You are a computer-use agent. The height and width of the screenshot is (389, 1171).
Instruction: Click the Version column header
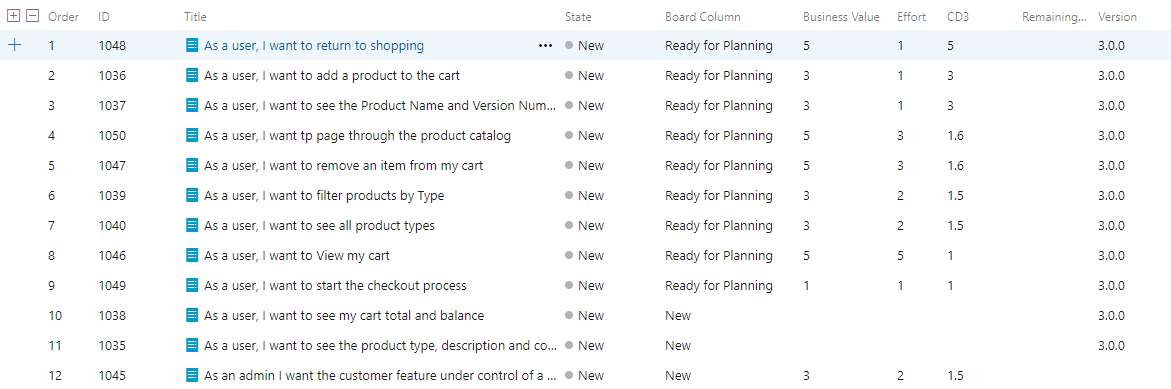click(x=1117, y=16)
